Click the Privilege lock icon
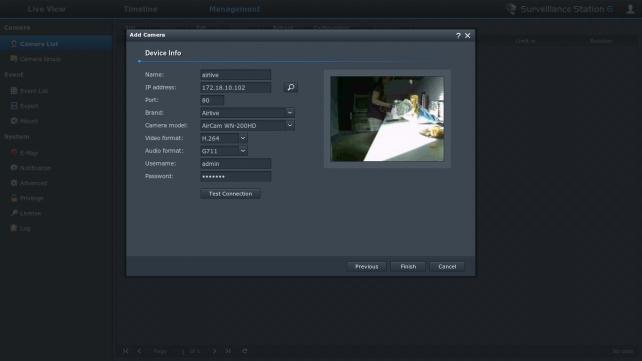642x361 pixels. [14, 198]
